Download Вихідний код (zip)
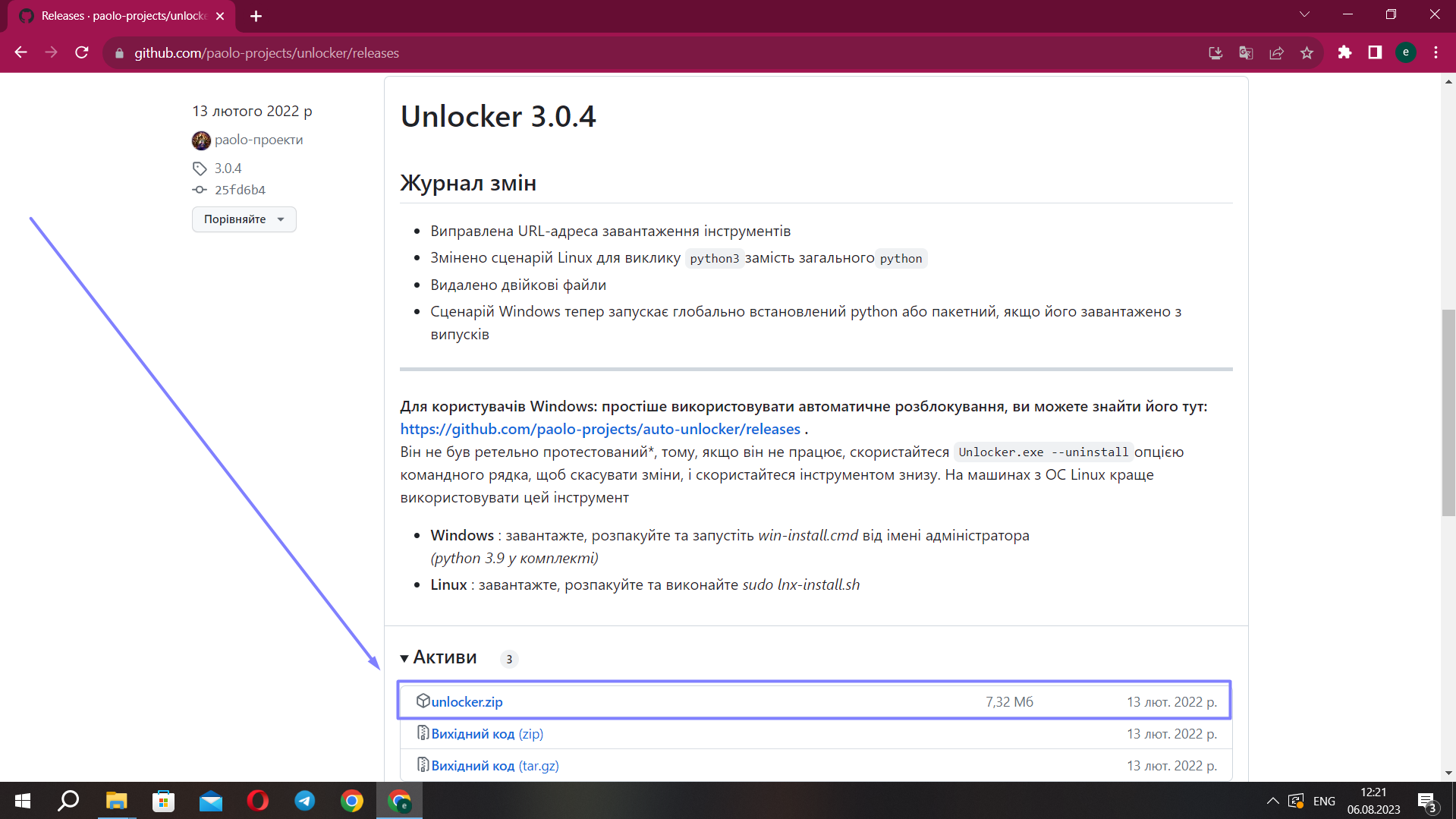 [487, 734]
